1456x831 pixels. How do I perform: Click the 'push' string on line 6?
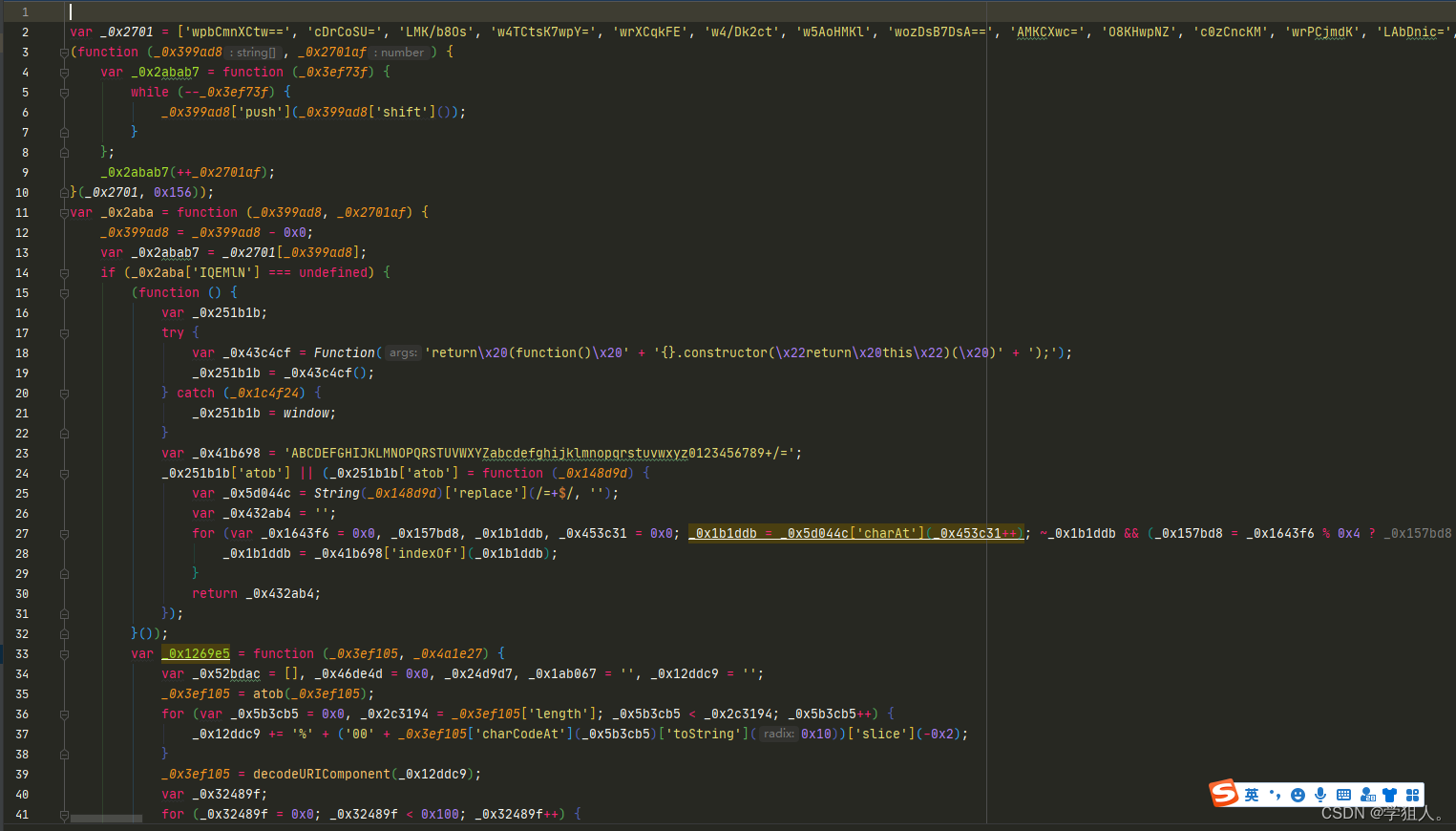pos(261,112)
